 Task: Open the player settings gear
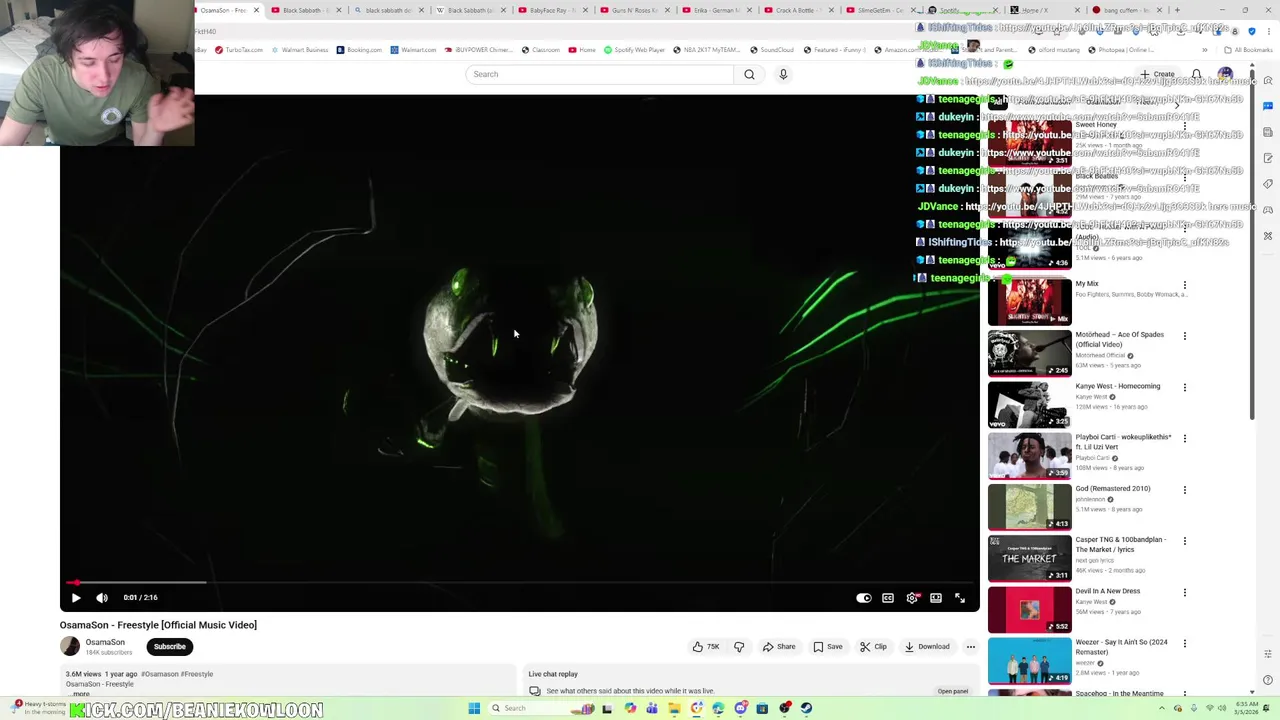[912, 598]
